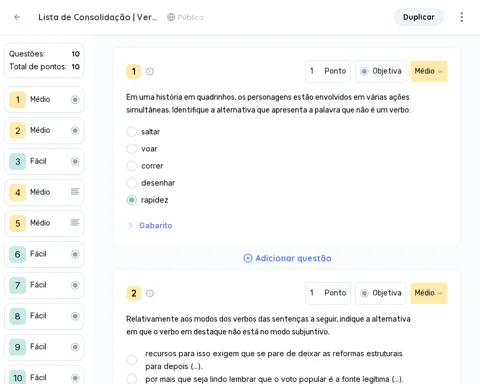Image resolution: width=480 pixels, height=384 pixels.
Task: Click the info icon beside question 1
Action: click(150, 71)
